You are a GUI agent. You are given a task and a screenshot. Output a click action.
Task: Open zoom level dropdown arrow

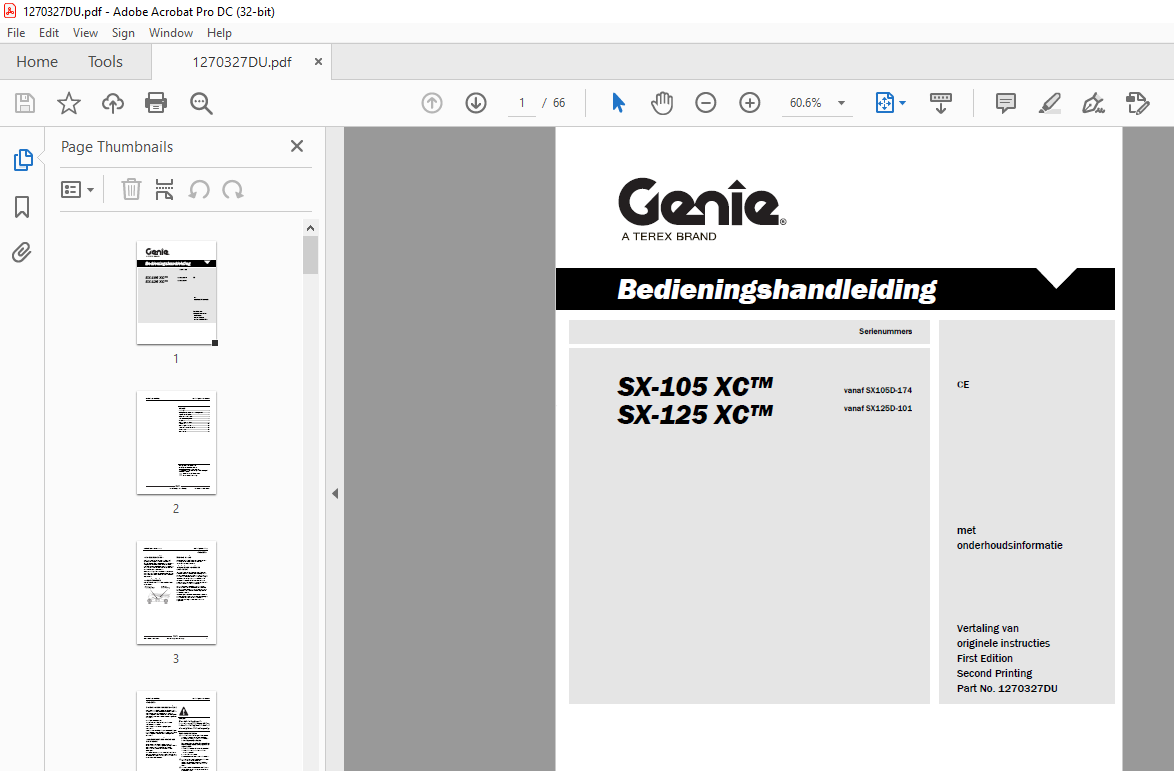[x=842, y=103]
